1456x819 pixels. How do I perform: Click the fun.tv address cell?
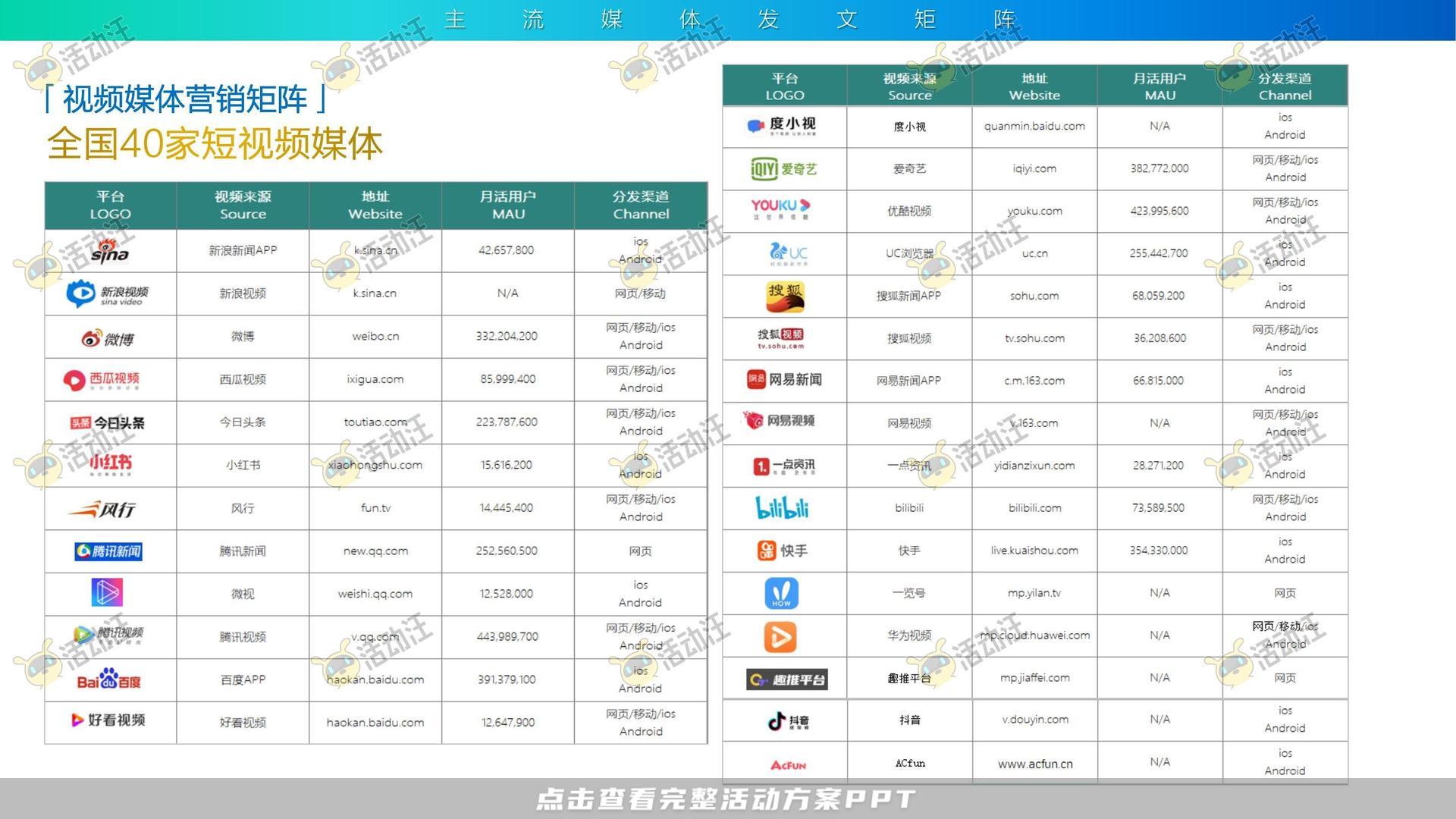[375, 508]
